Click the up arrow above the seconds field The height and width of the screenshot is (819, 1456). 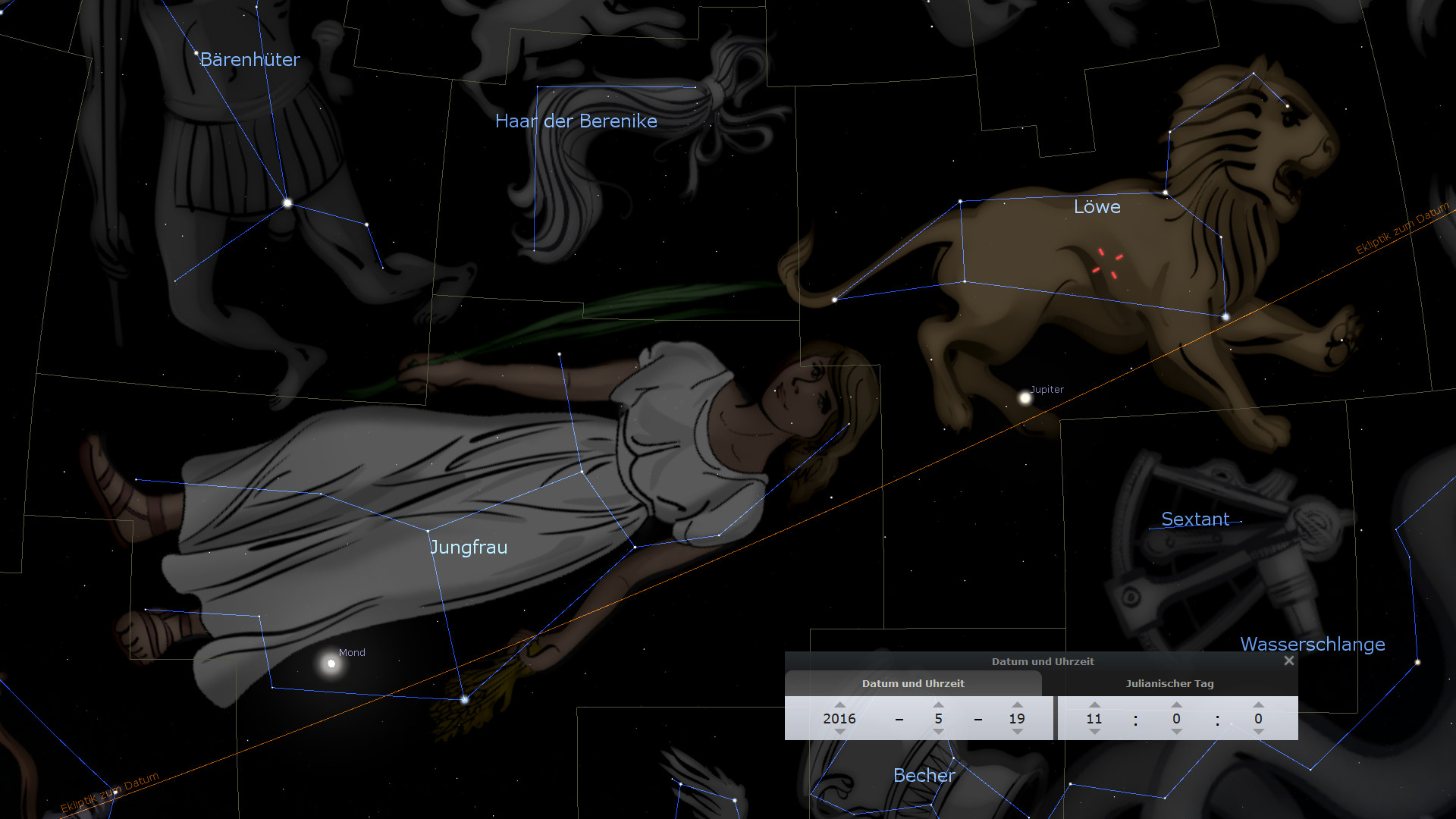[x=1259, y=705]
